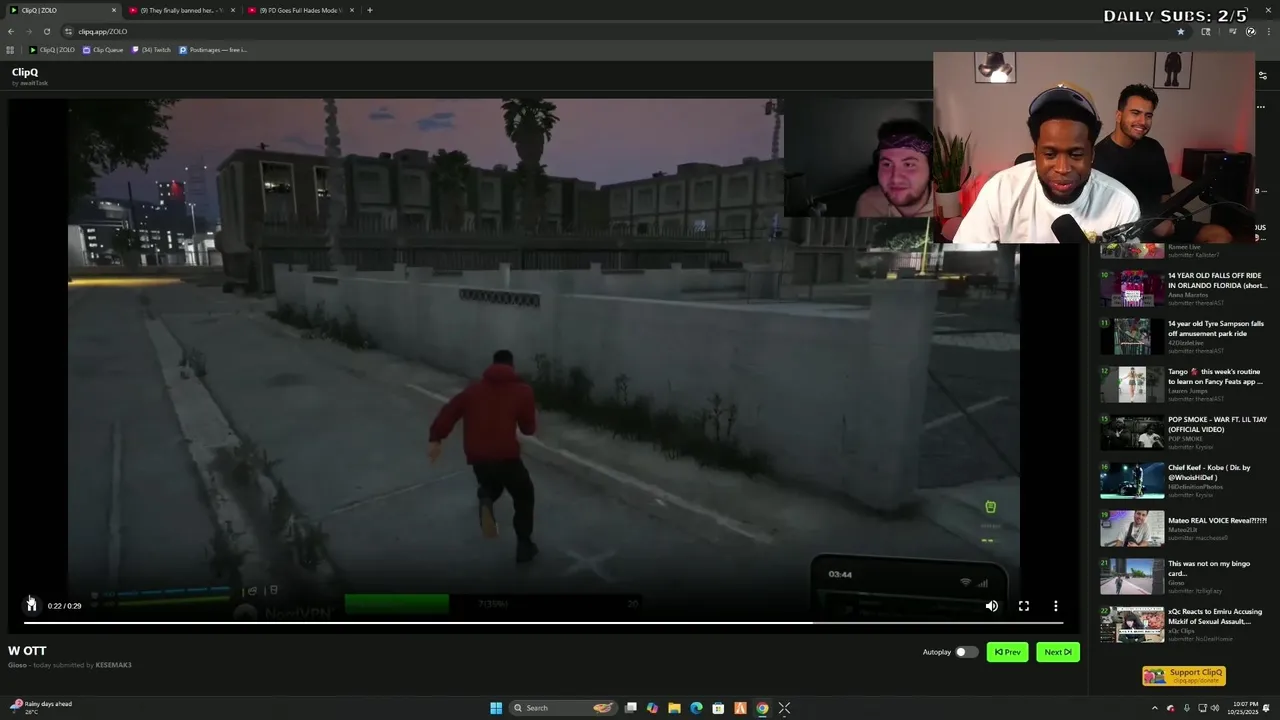
Task: Open File Explorer from the taskbar
Action: (x=675, y=708)
